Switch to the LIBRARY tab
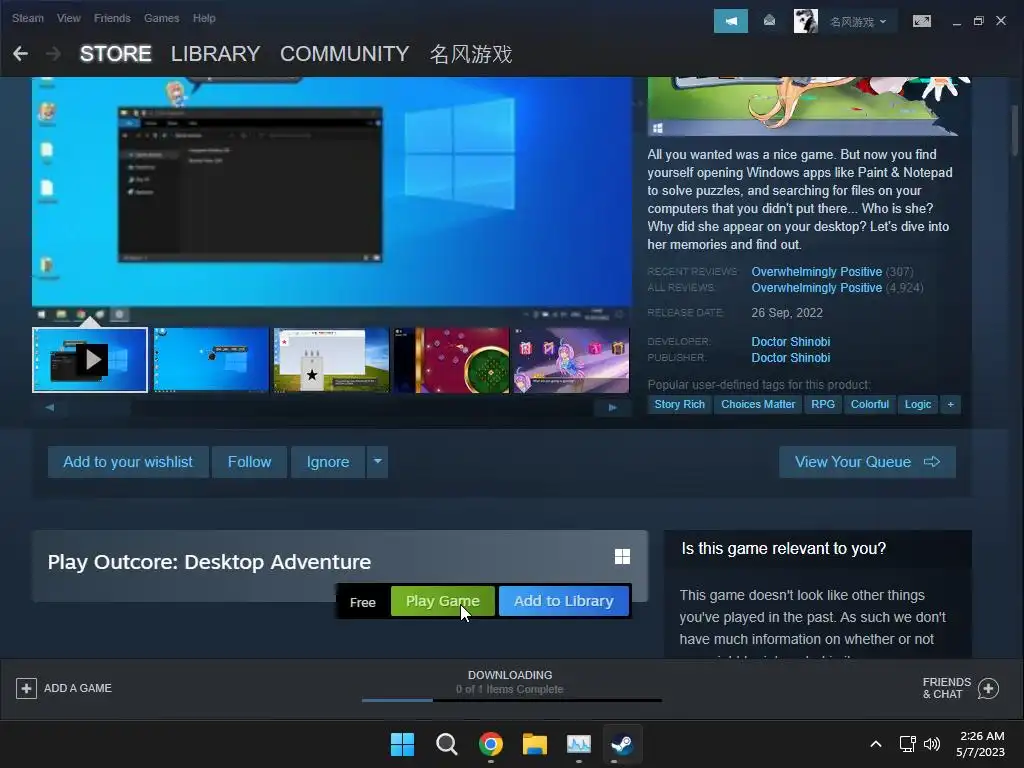The image size is (1024, 768). [216, 54]
